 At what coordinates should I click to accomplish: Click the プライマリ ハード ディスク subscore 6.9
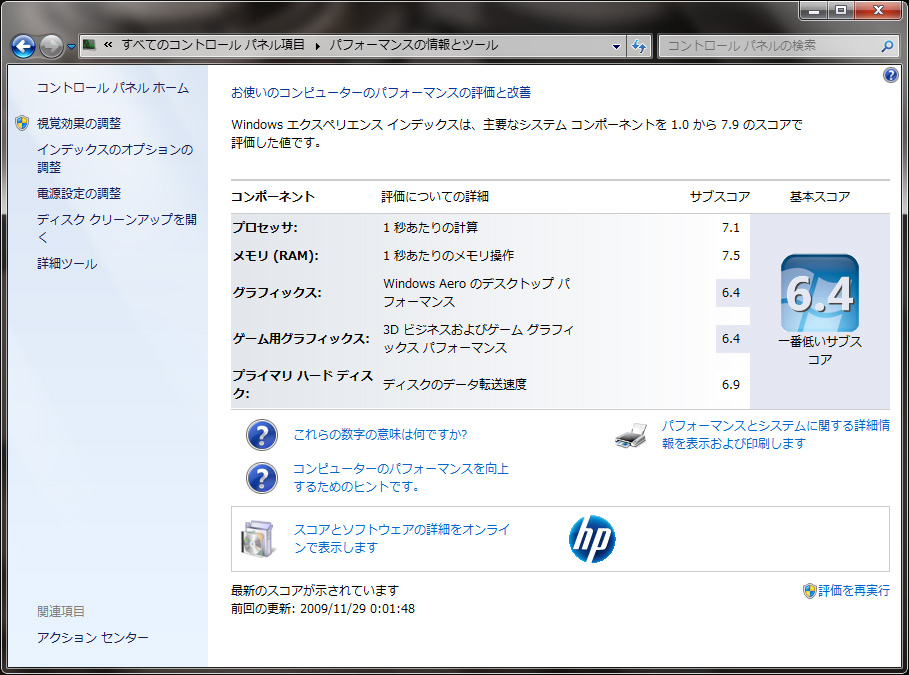pyautogui.click(x=730, y=384)
